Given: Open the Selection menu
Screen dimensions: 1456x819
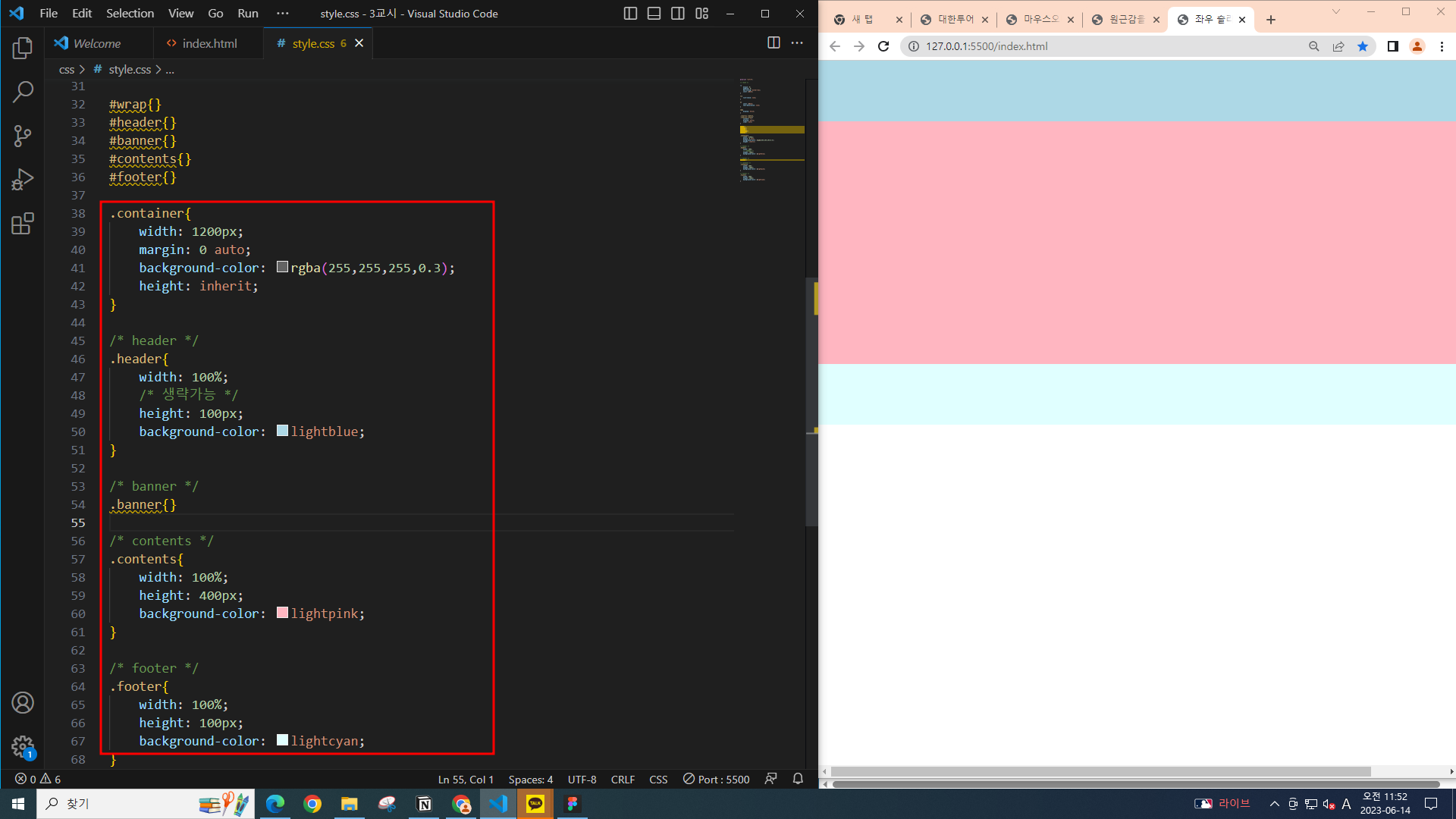Looking at the screenshot, I should click(130, 14).
